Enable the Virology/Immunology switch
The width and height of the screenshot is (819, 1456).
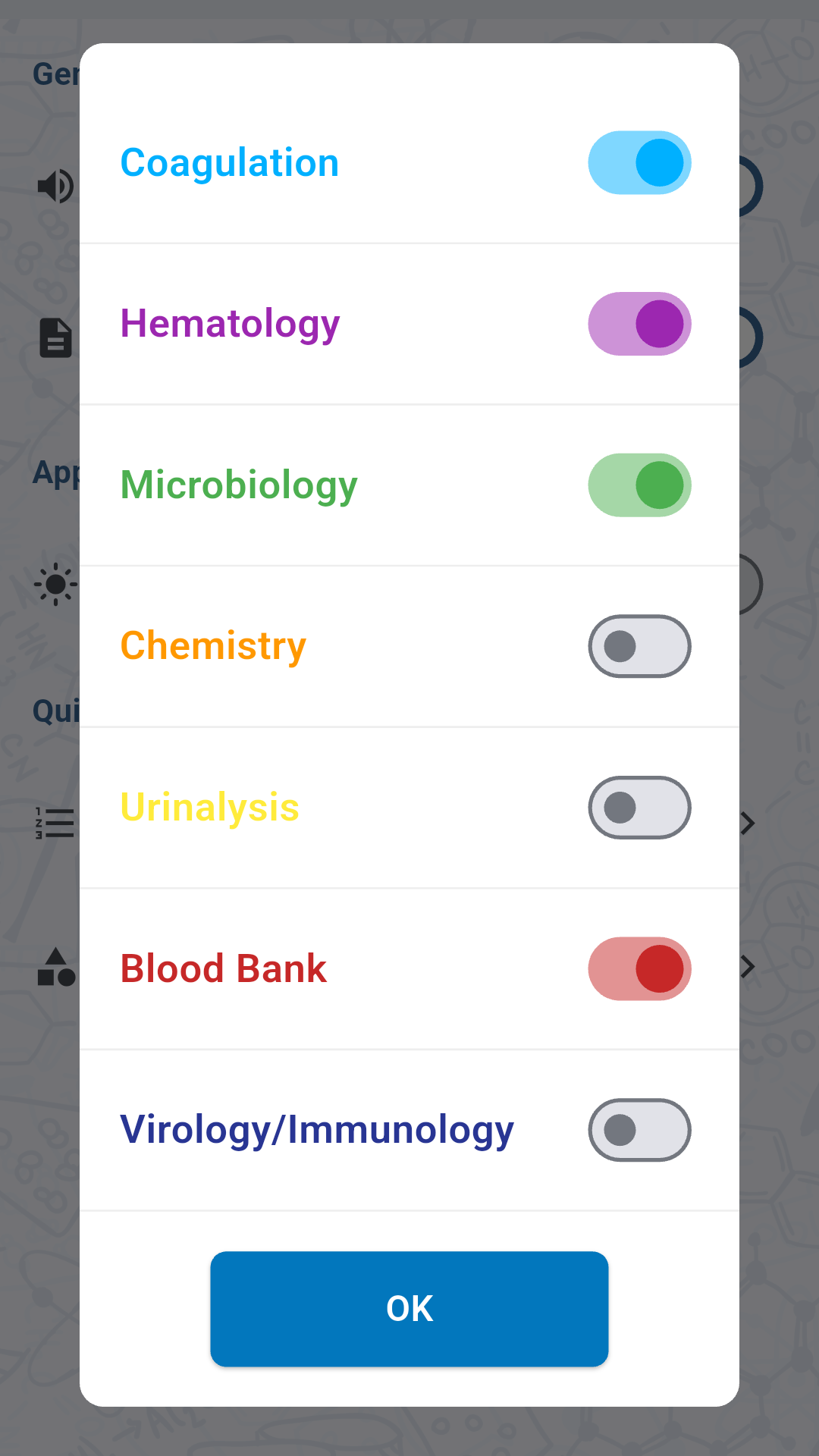639,1130
